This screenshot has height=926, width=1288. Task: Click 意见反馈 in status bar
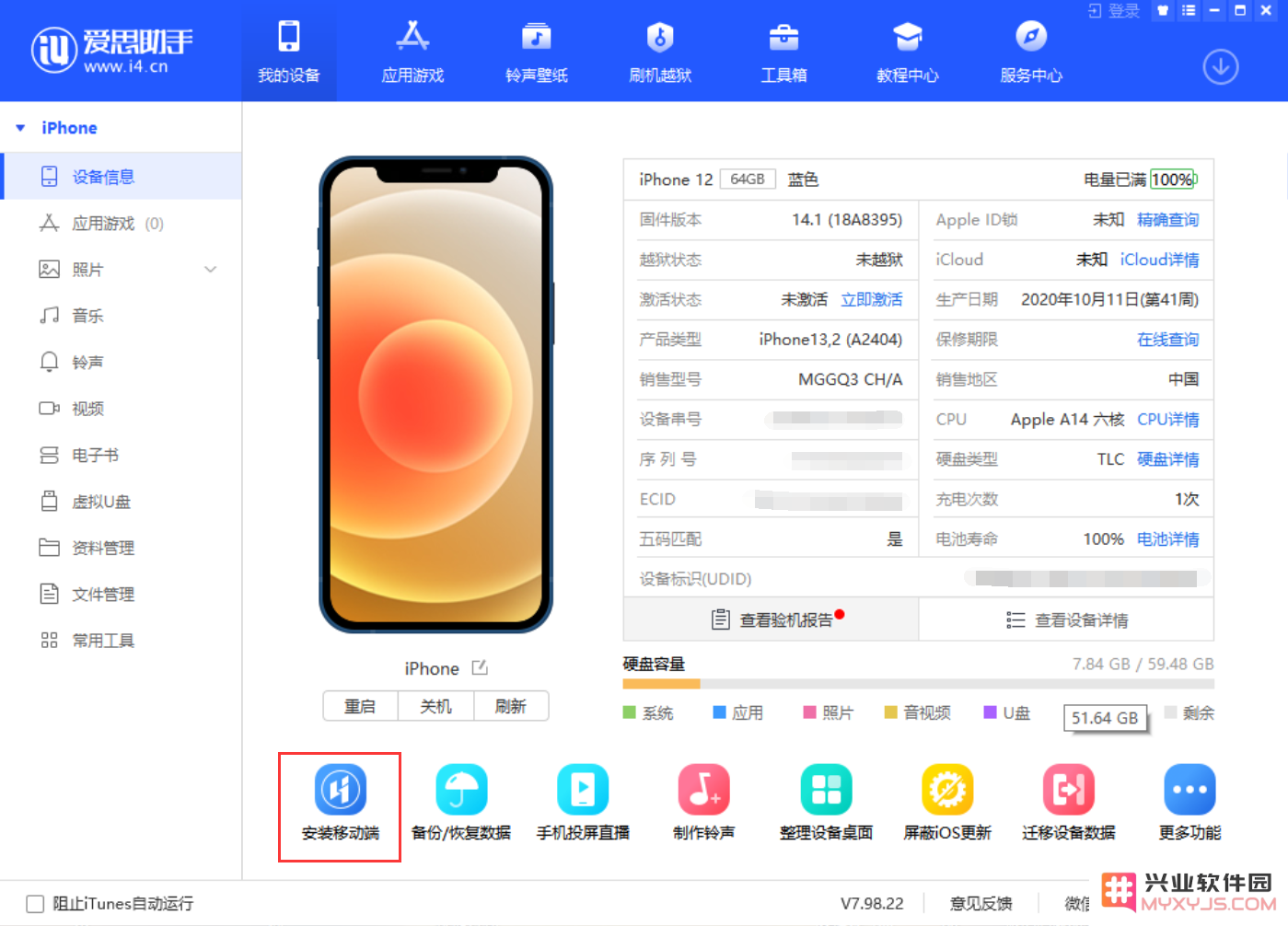(981, 904)
